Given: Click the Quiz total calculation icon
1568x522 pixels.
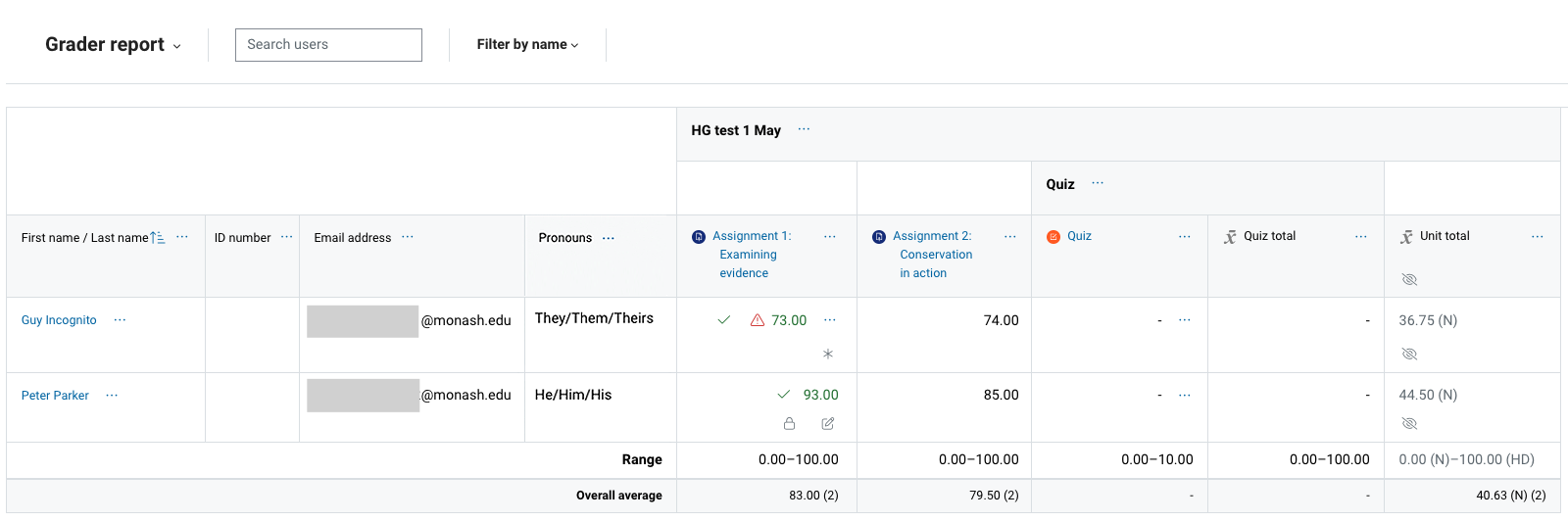Looking at the screenshot, I should coord(1230,237).
